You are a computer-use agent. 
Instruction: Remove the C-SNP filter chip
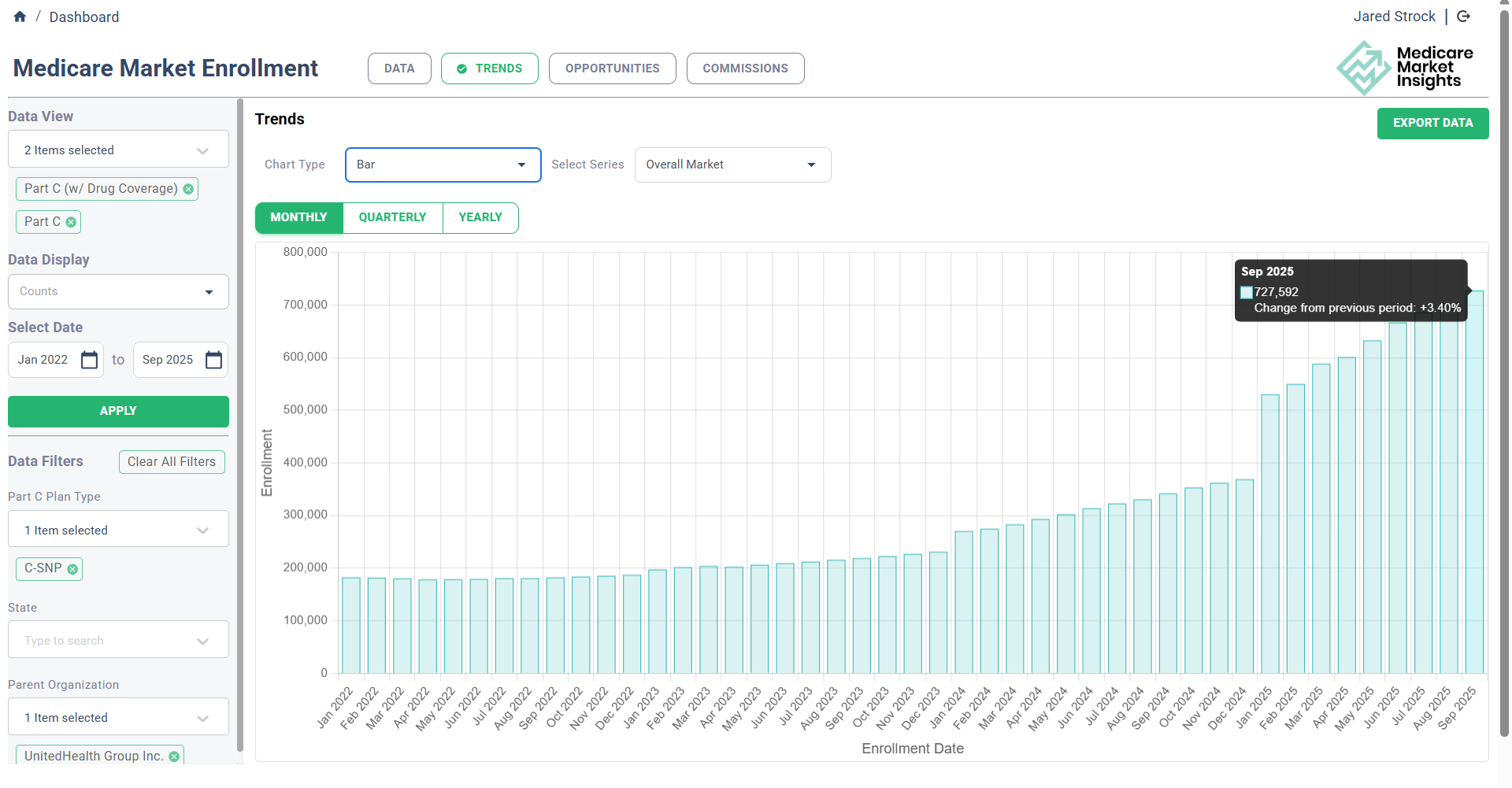72,569
